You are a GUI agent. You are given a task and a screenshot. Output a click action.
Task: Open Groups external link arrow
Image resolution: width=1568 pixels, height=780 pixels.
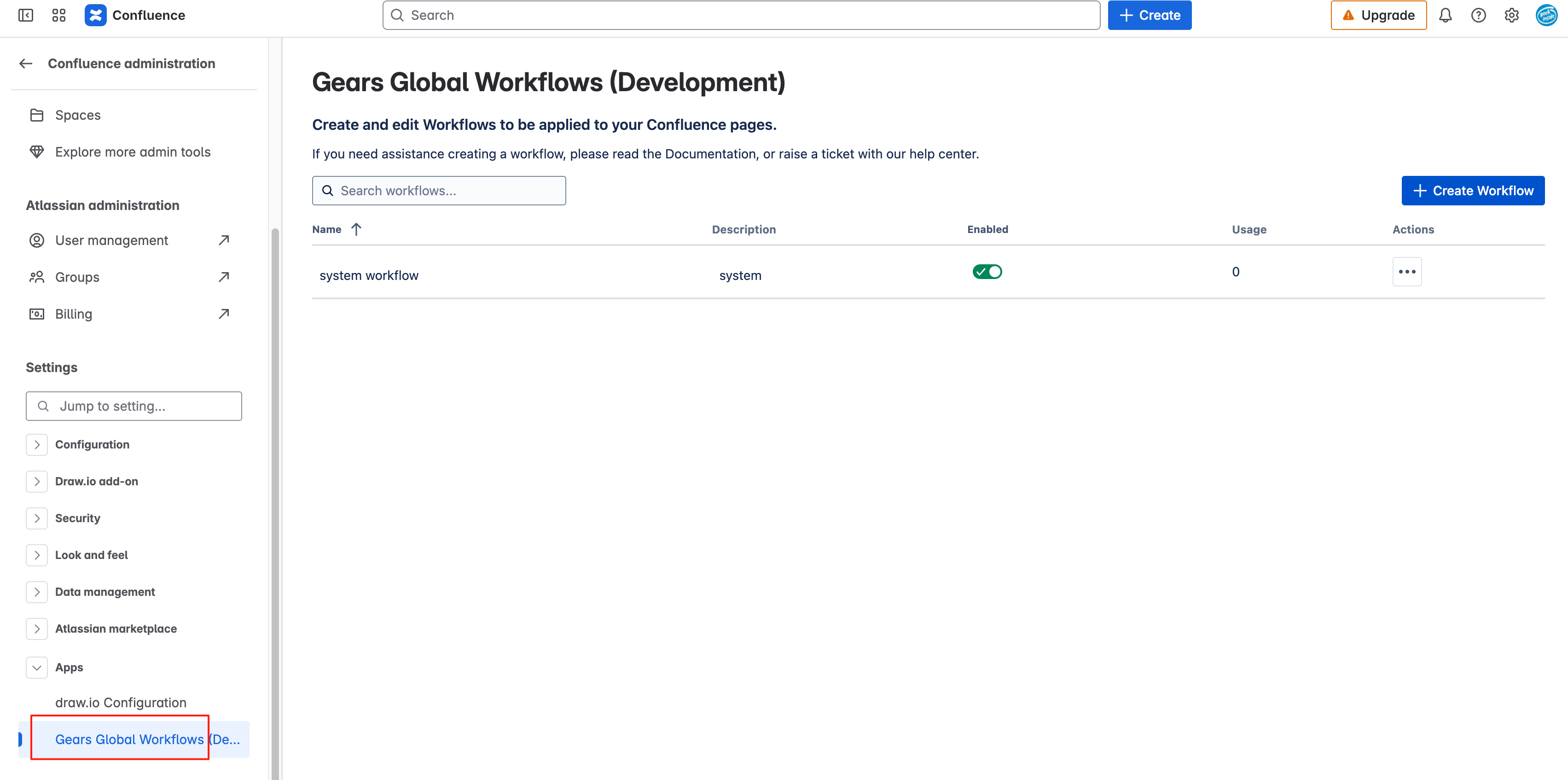click(224, 276)
